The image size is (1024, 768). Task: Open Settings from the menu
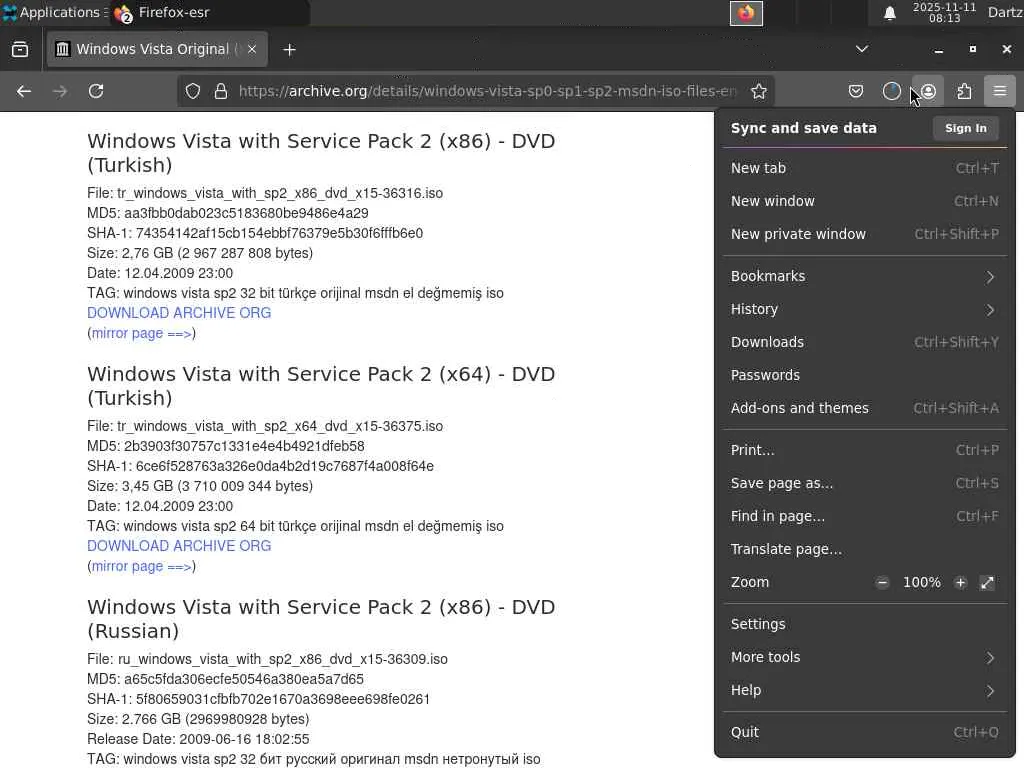click(x=758, y=624)
